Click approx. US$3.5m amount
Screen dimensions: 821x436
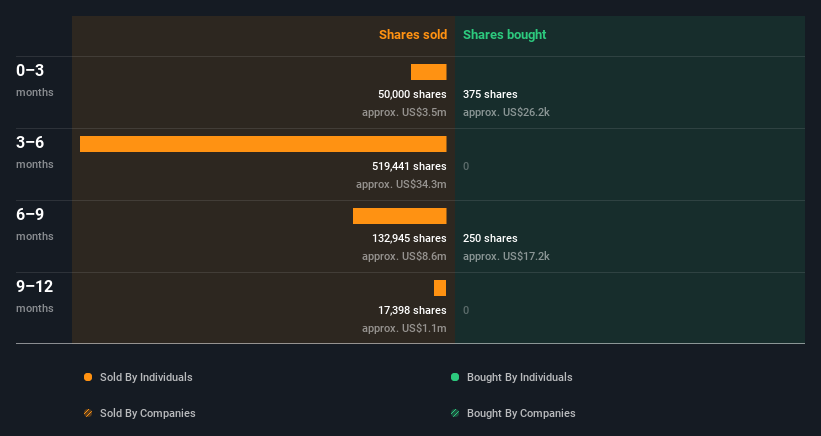point(404,113)
